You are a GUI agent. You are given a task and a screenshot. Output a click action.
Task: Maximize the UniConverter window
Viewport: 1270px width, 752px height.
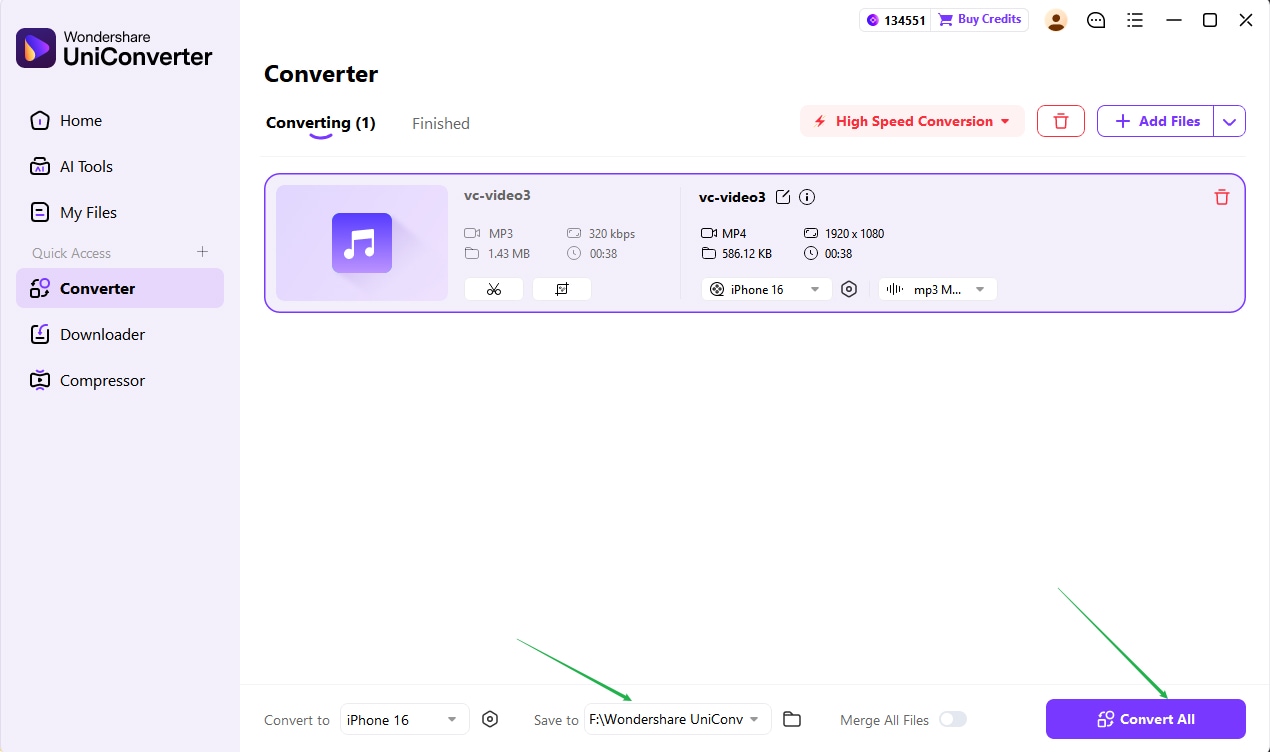click(x=1210, y=20)
